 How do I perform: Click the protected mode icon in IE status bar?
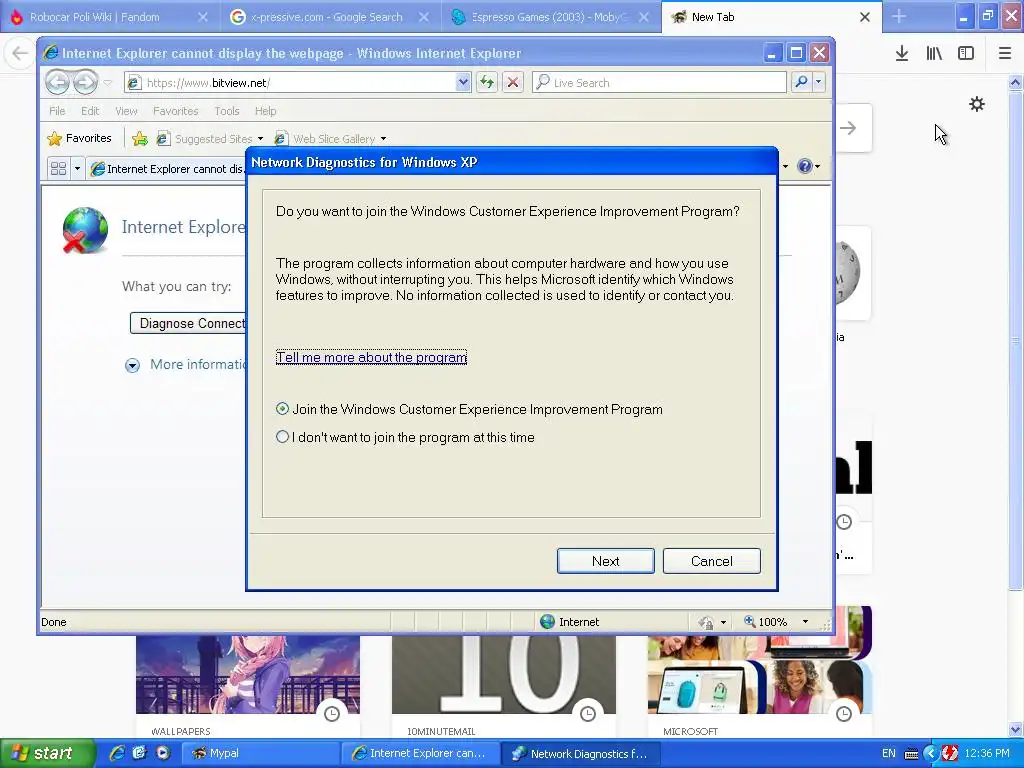point(705,622)
